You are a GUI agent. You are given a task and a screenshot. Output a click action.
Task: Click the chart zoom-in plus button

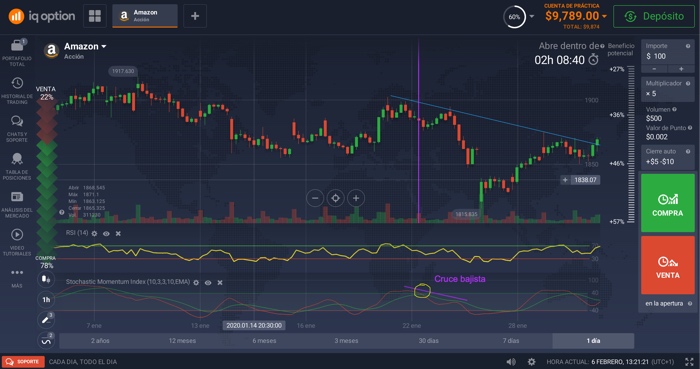(x=356, y=198)
